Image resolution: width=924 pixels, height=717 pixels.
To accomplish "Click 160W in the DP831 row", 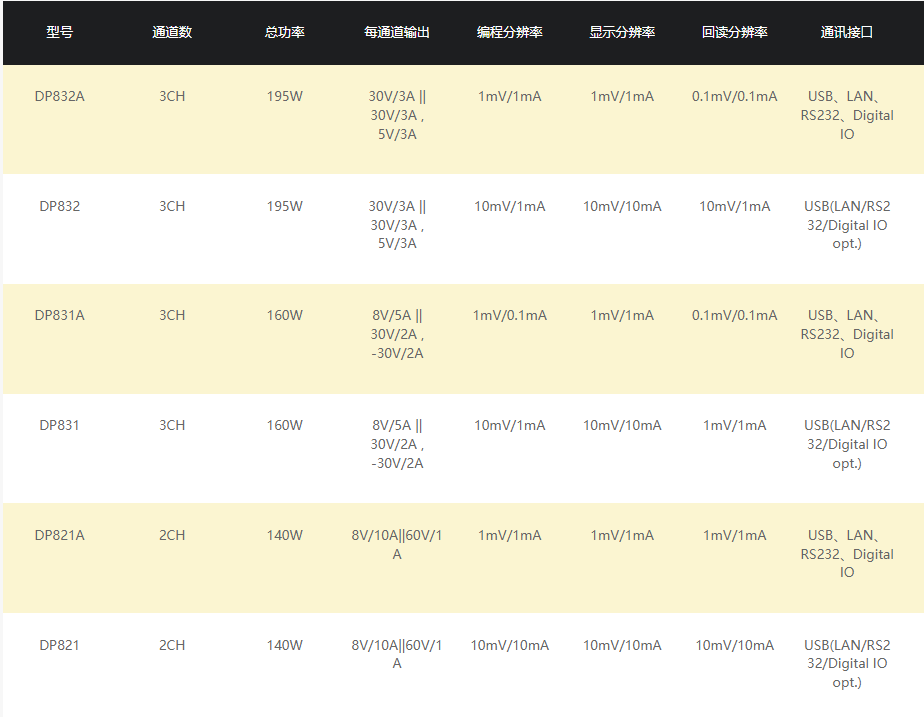I will (x=285, y=425).
